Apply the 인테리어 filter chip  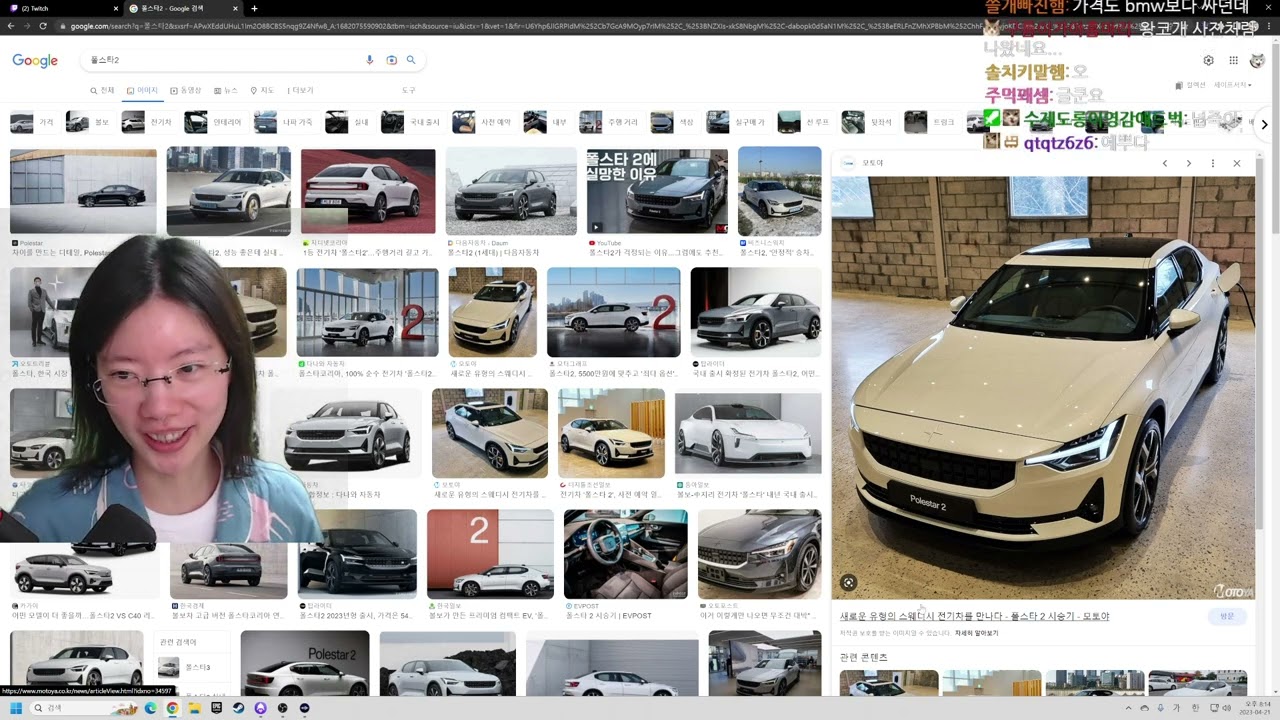215,122
